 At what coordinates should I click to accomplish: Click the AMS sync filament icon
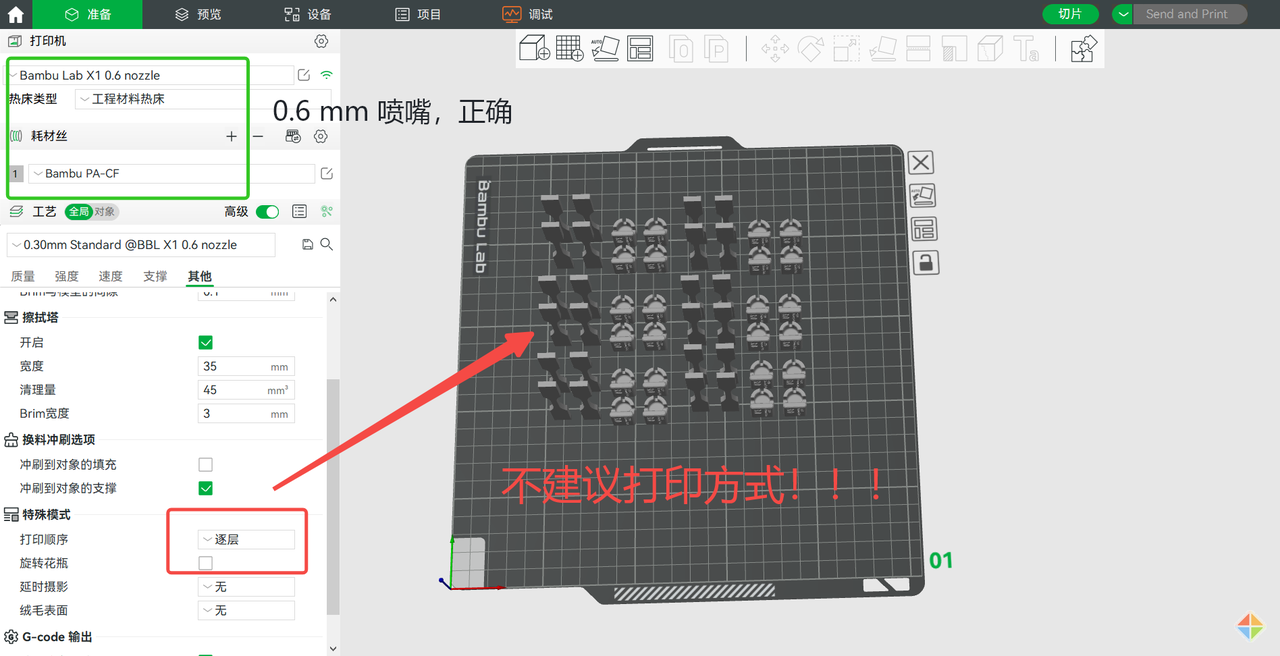294,136
